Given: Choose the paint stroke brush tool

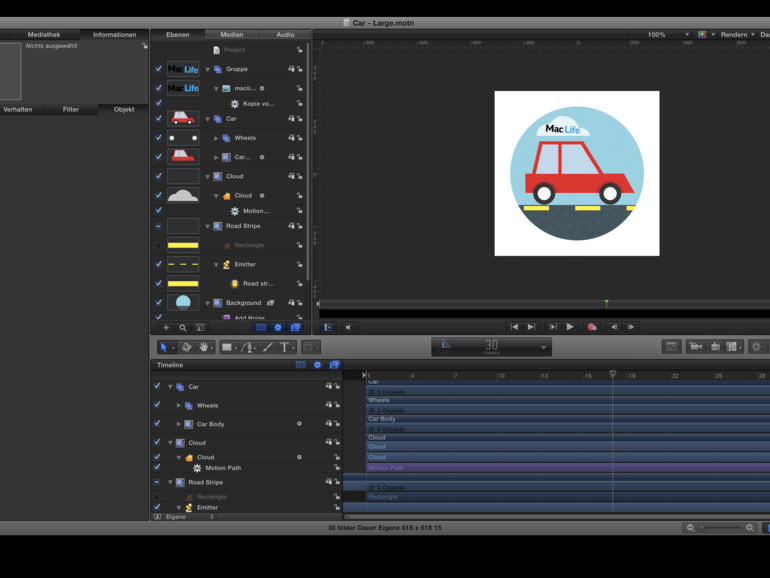Looking at the screenshot, I should 268,347.
